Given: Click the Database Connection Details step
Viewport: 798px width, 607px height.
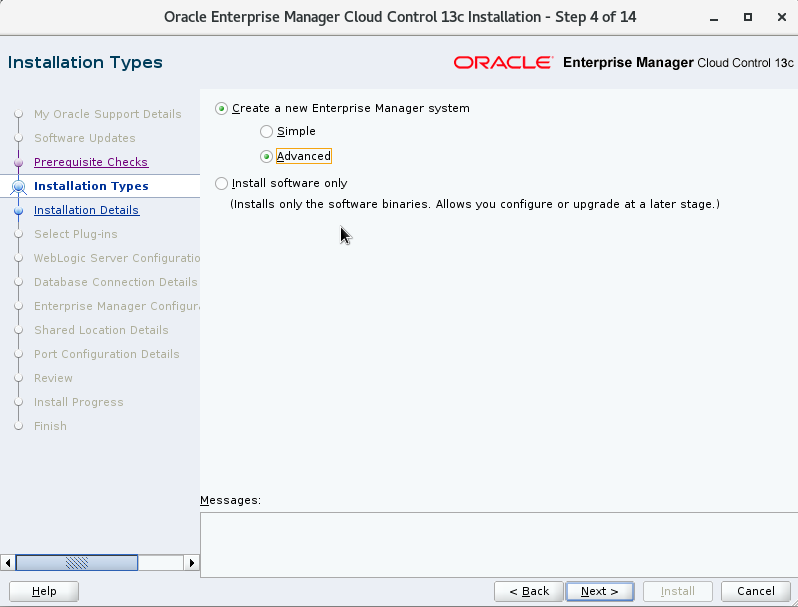Looking at the screenshot, I should (116, 282).
